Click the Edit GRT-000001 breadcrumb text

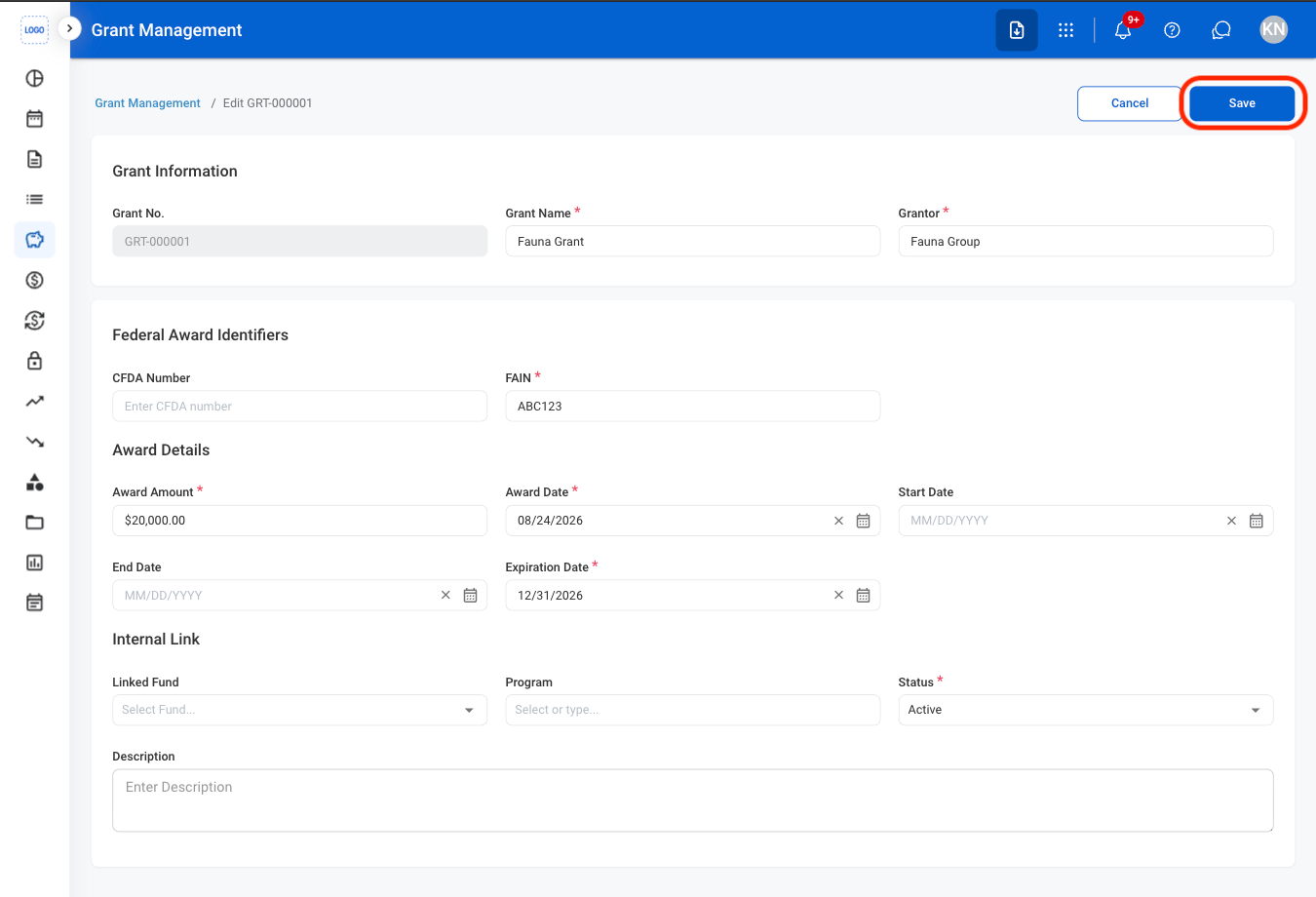(x=268, y=103)
